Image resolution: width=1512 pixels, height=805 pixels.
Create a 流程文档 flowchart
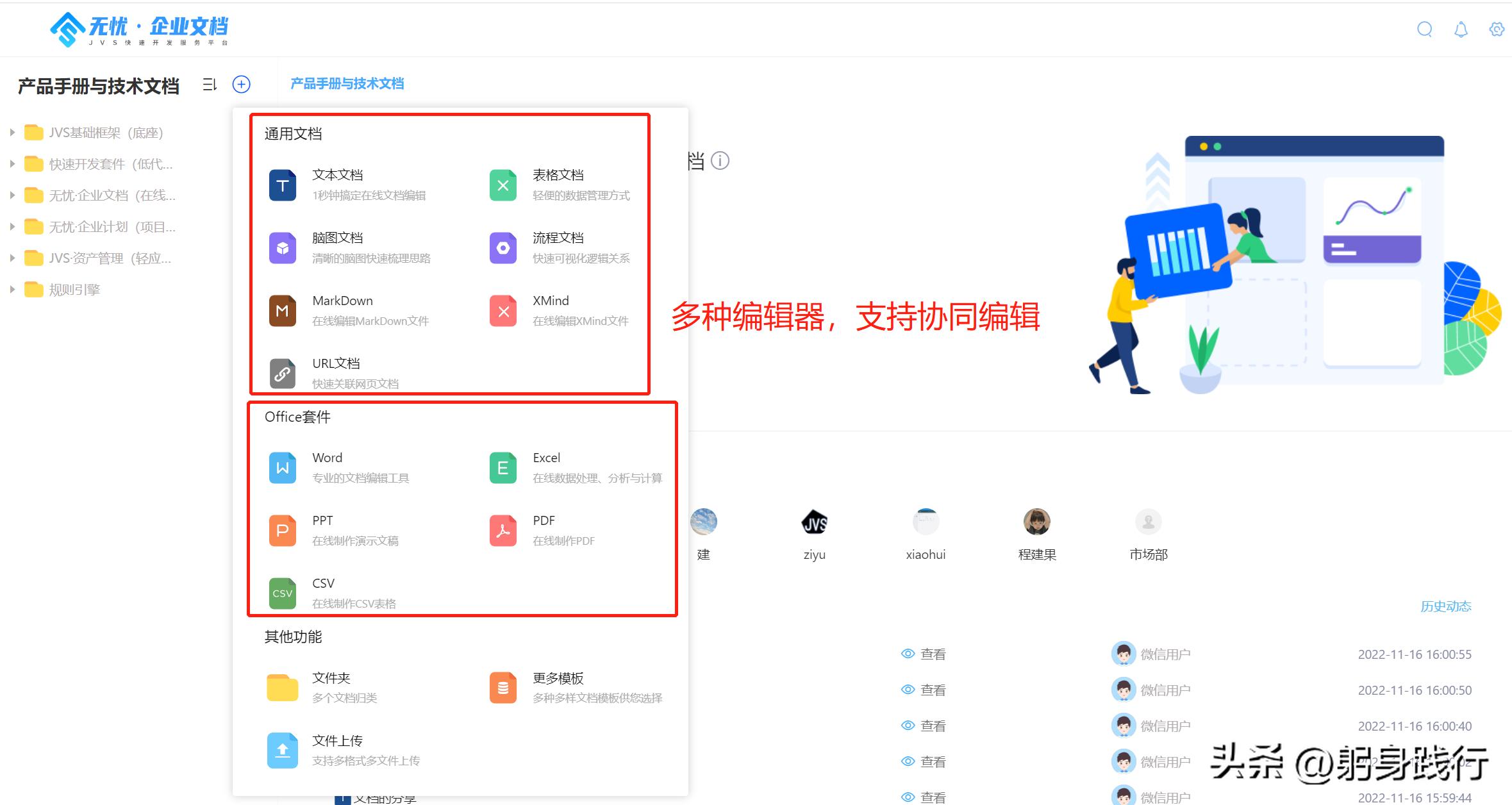click(560, 247)
